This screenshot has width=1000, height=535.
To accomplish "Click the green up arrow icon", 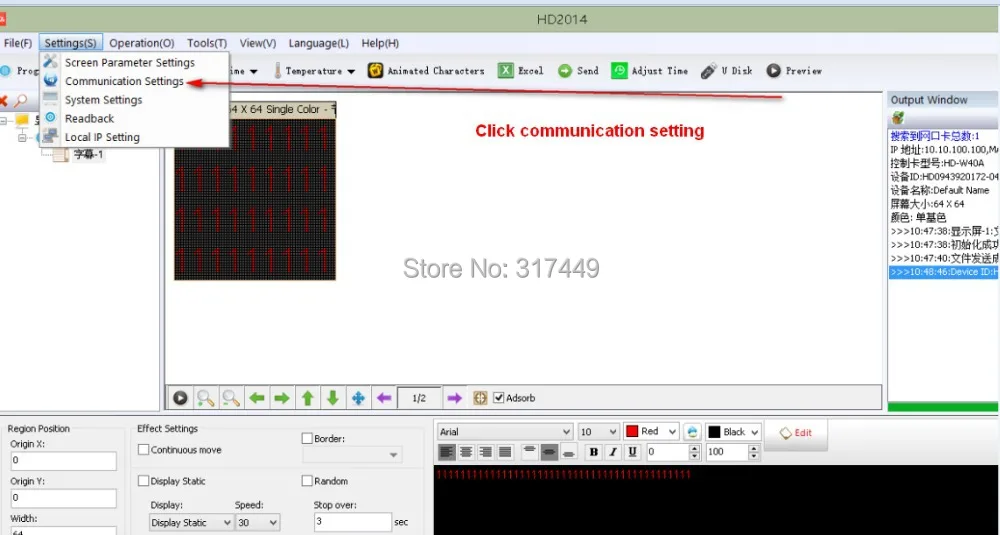I will (x=307, y=398).
